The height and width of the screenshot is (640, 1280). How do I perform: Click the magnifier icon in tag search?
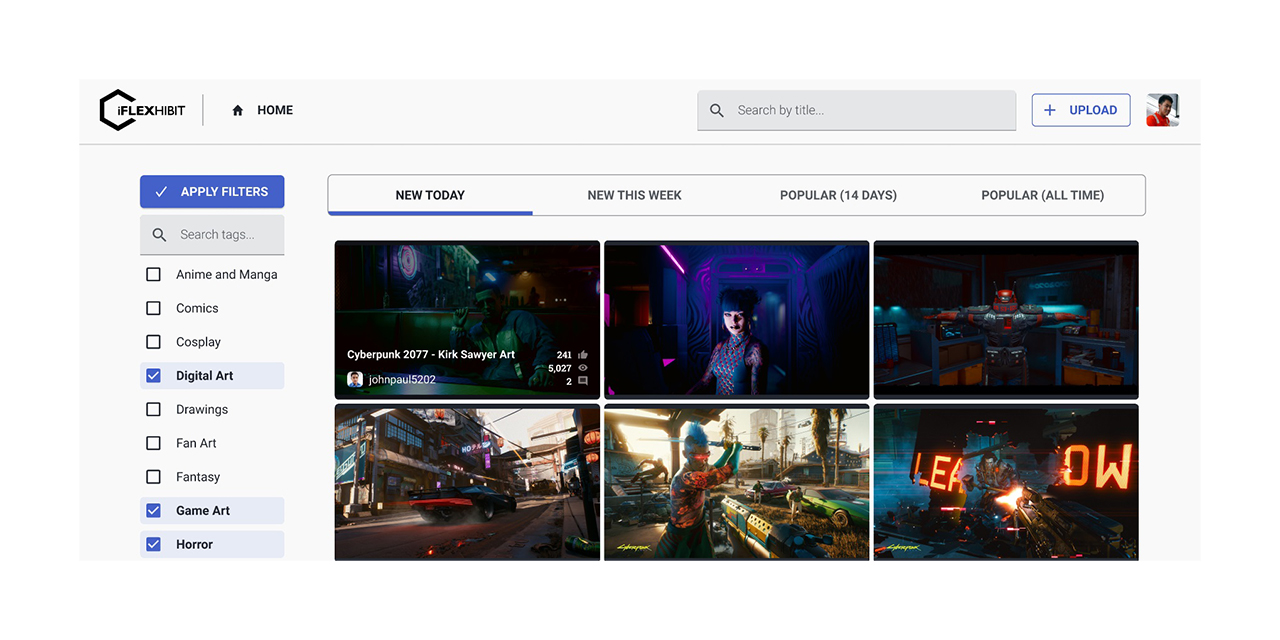[x=159, y=235]
